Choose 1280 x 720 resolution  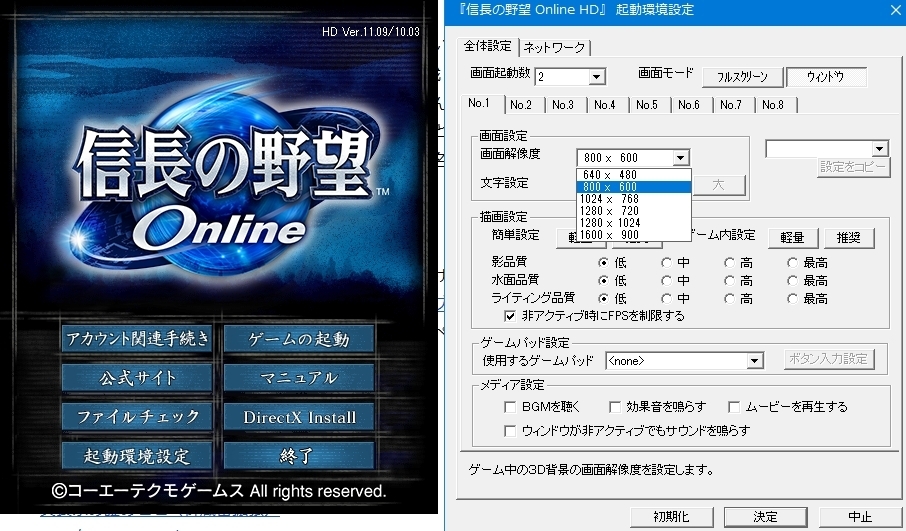pos(634,211)
